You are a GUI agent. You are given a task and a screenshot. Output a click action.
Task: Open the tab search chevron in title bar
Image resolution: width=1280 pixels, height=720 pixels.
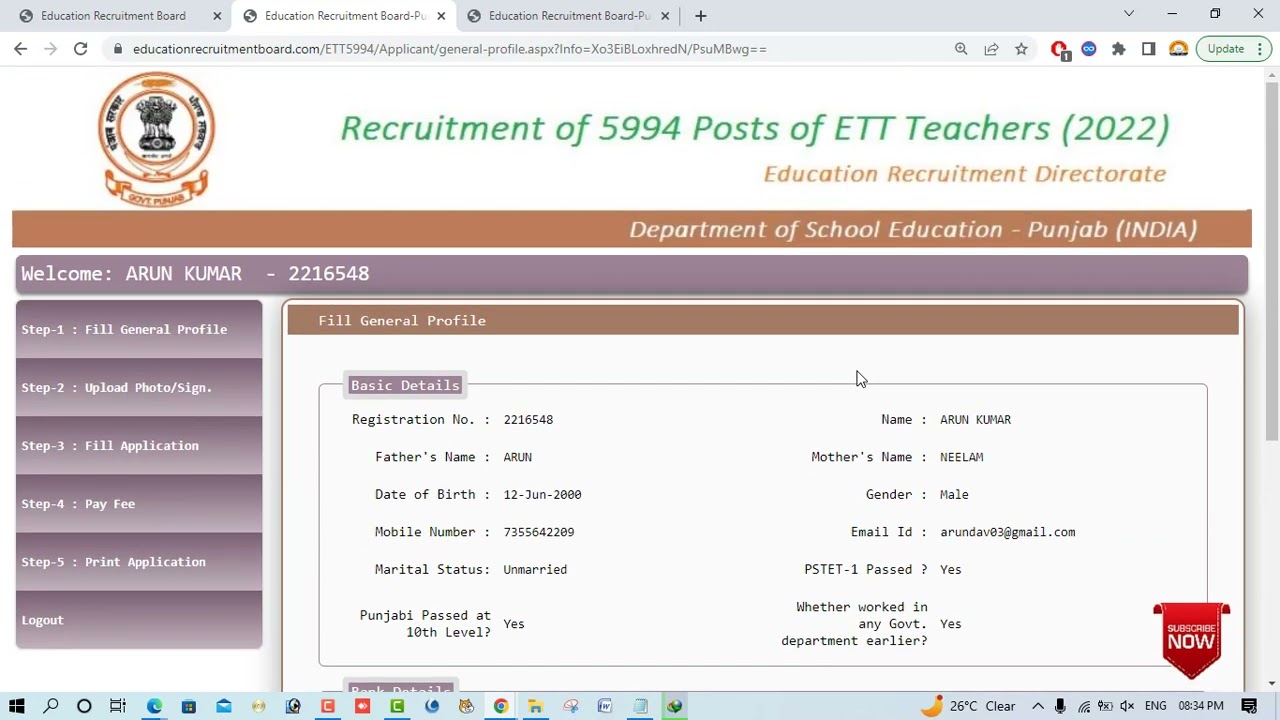click(1129, 14)
